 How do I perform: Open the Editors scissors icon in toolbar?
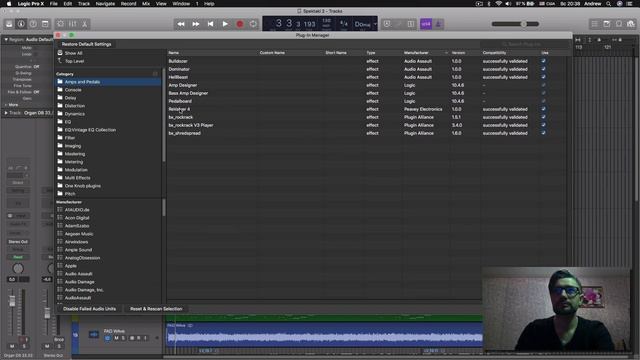pos(84,24)
